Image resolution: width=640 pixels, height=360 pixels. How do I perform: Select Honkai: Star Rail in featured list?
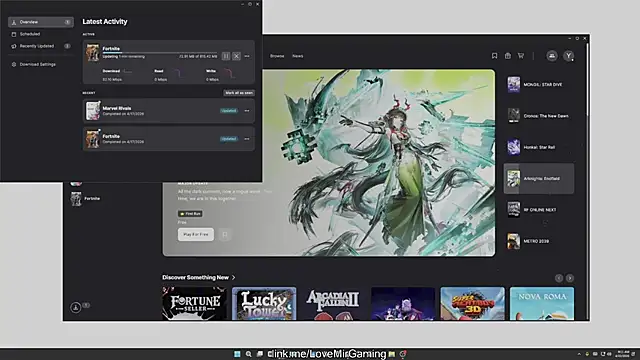tap(539, 147)
